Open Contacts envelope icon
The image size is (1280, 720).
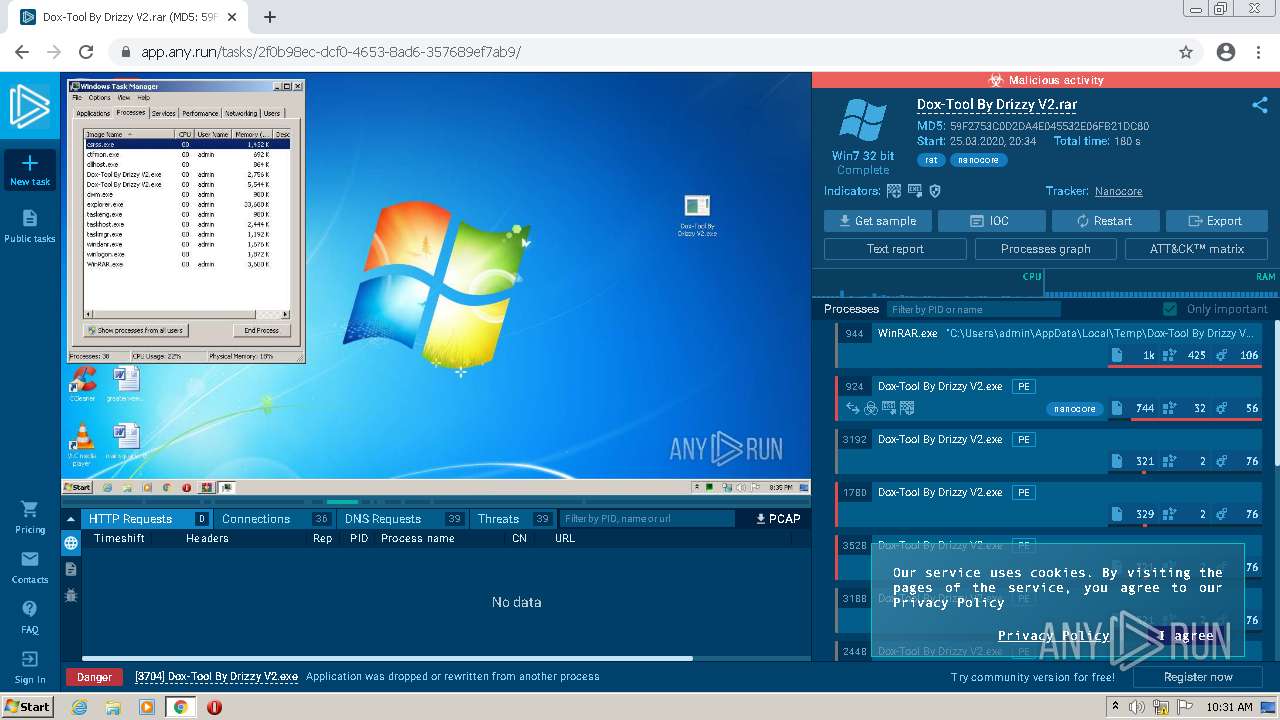point(30,559)
